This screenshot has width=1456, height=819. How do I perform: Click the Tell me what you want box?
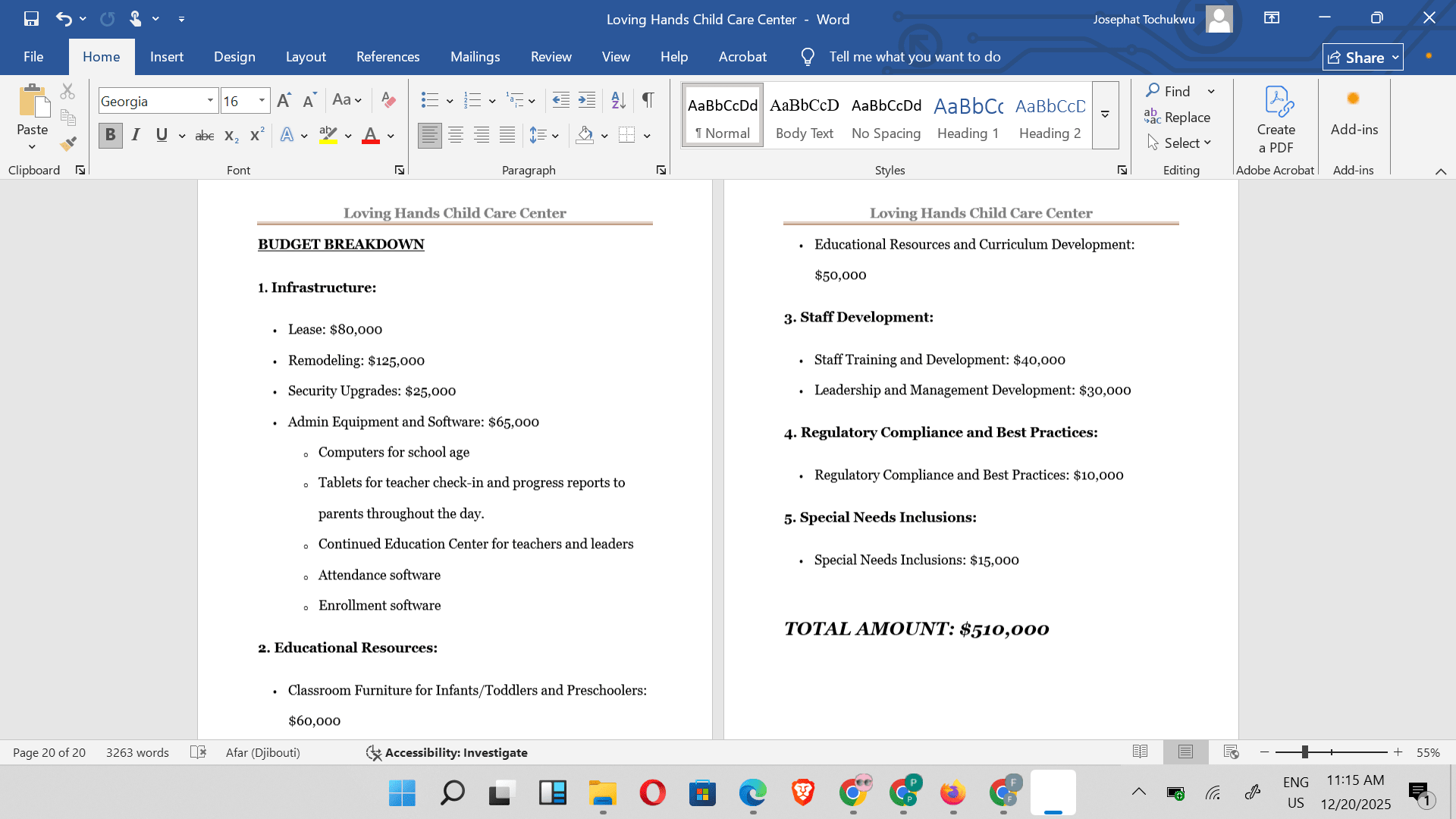coord(914,57)
